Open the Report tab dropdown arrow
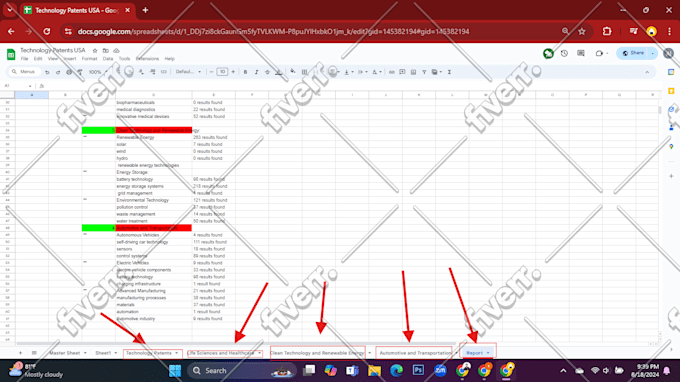The width and height of the screenshot is (680, 382). pos(488,353)
